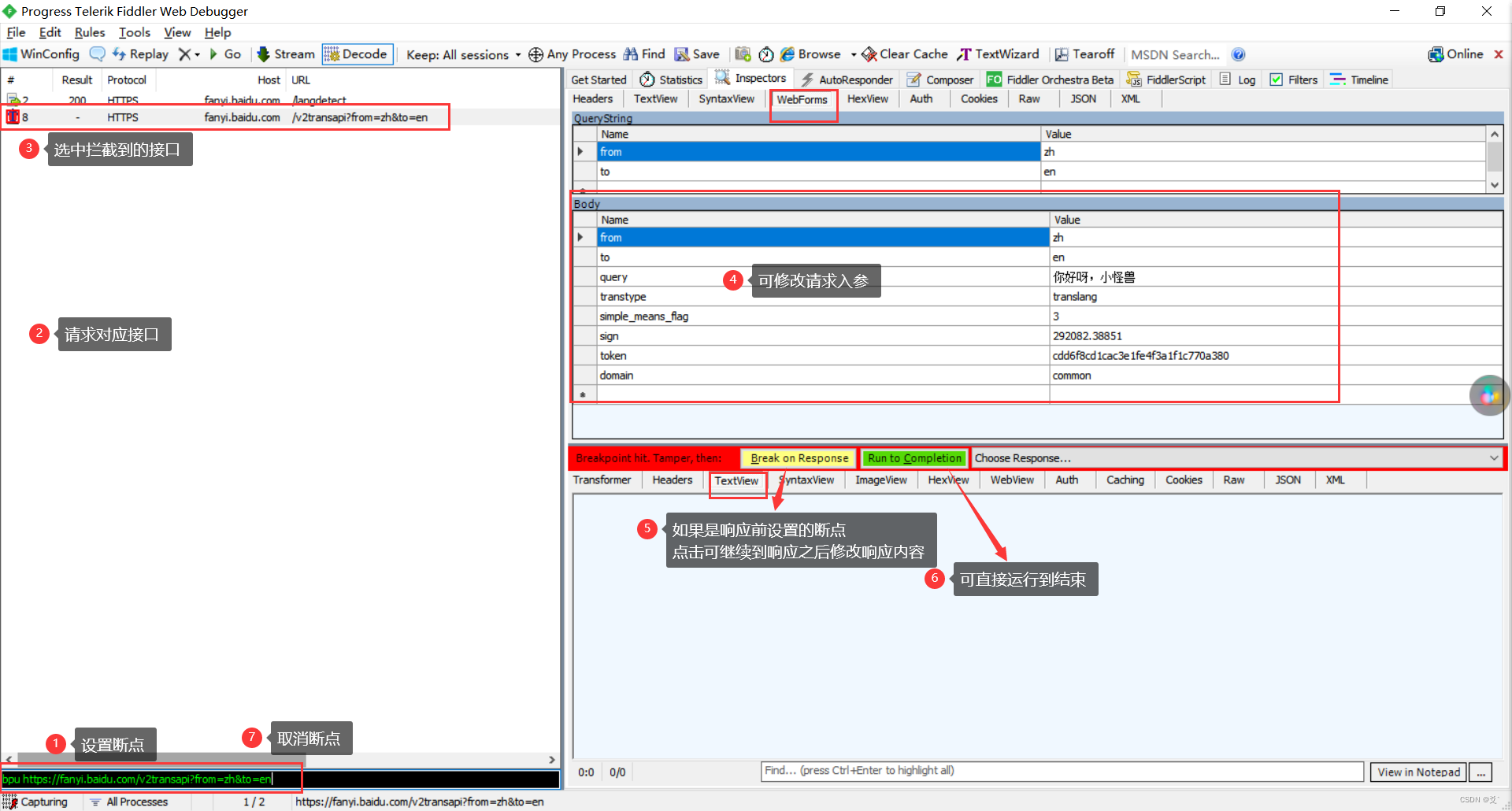1512x811 pixels.
Task: Click Break on Response button
Action: click(x=799, y=458)
